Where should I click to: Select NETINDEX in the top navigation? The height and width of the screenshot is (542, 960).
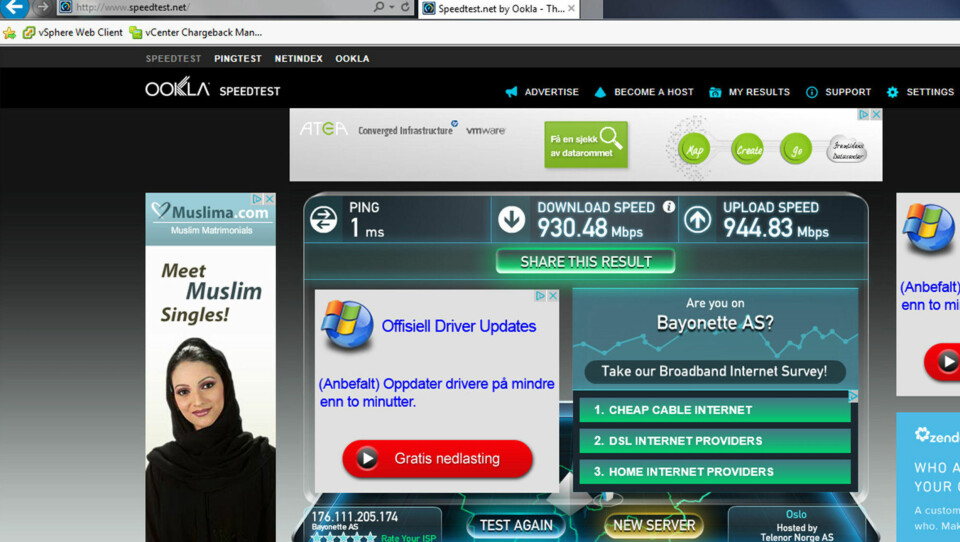(298, 59)
